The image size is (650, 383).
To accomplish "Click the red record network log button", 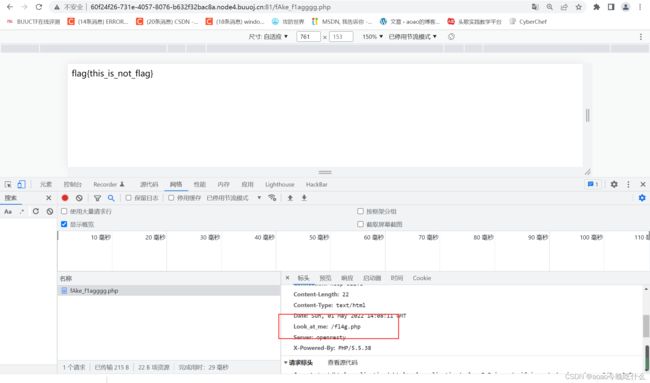I will (65, 198).
